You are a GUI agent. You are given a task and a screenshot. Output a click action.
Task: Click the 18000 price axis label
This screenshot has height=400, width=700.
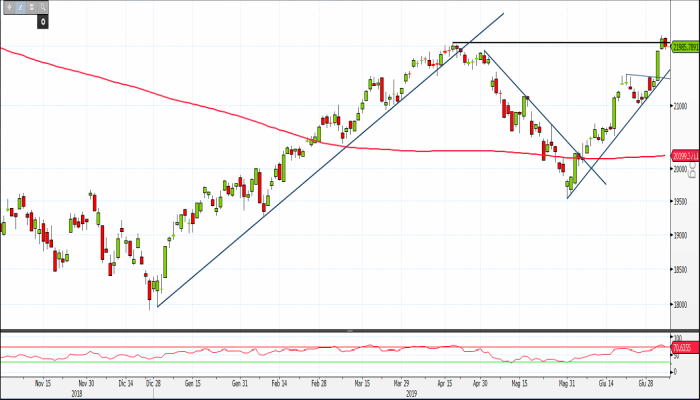(x=681, y=305)
